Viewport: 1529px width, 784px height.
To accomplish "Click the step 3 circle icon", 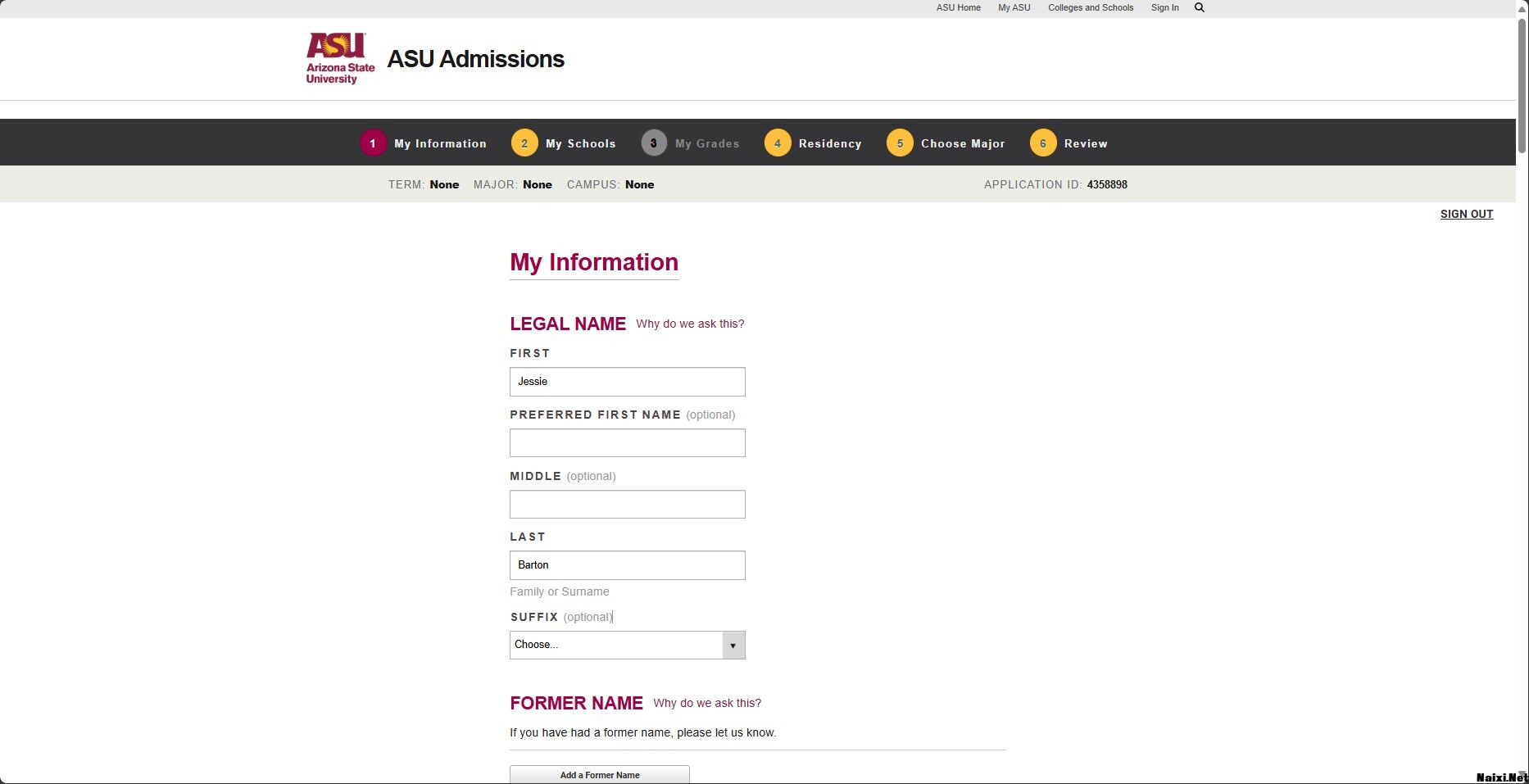I will (654, 143).
